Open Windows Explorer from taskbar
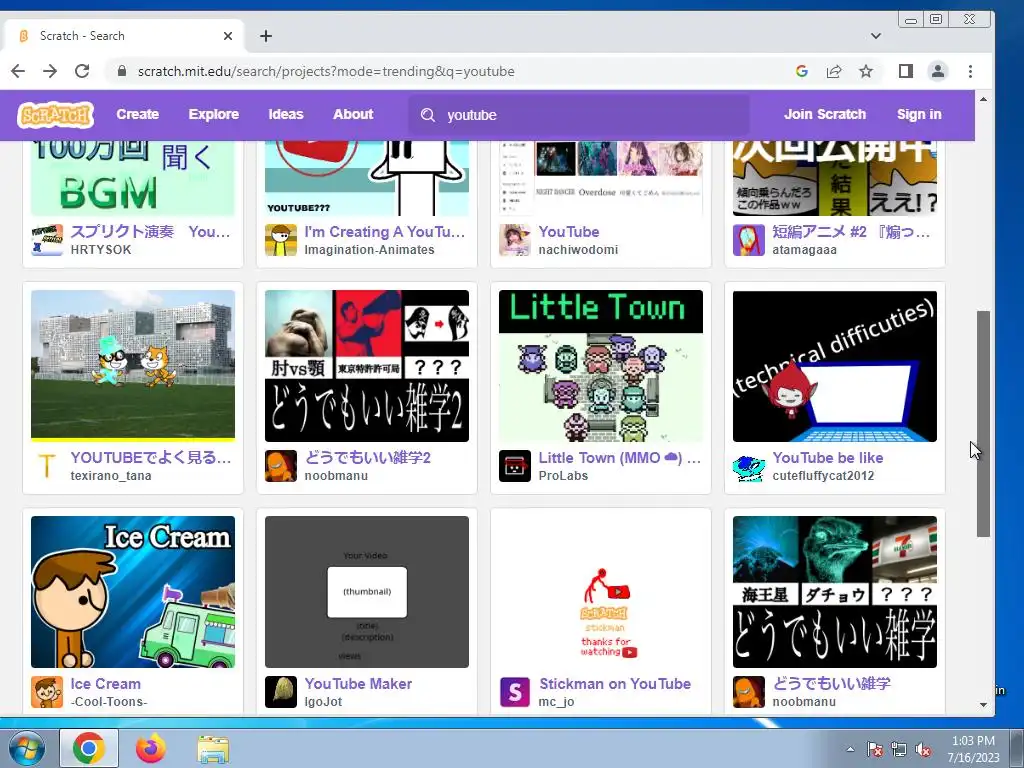The image size is (1024, 768). click(x=213, y=748)
